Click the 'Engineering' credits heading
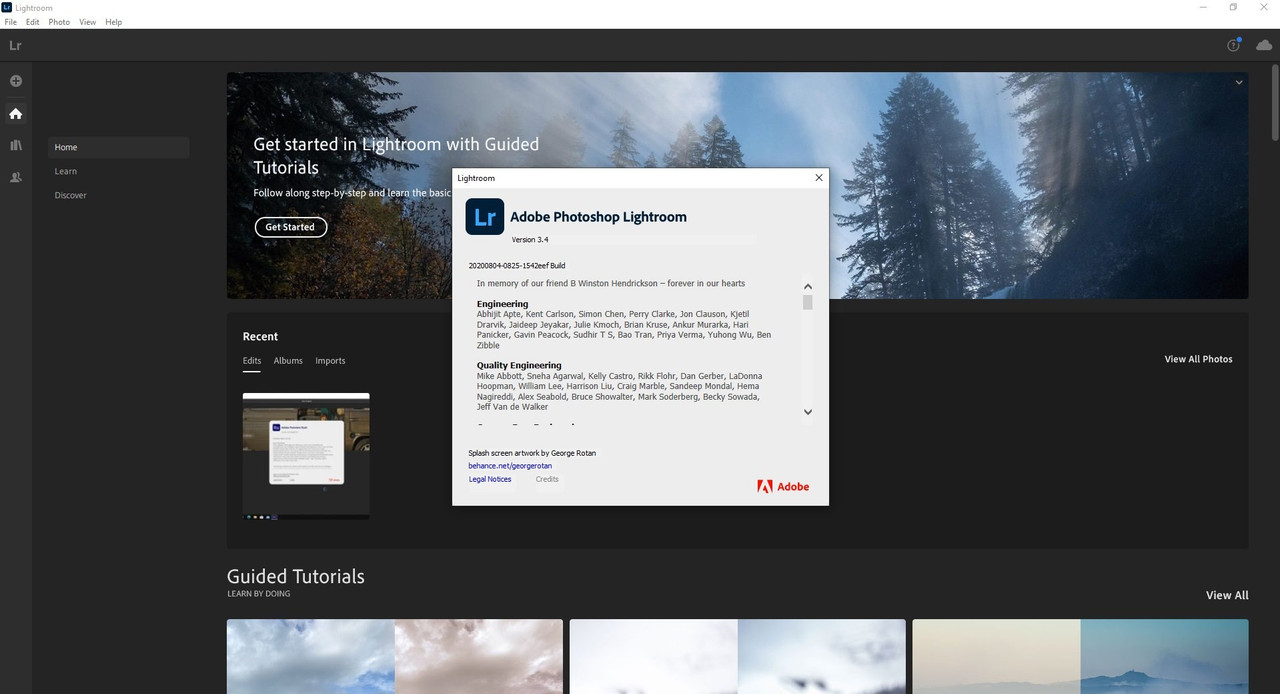The image size is (1280, 694). pyautogui.click(x=502, y=304)
